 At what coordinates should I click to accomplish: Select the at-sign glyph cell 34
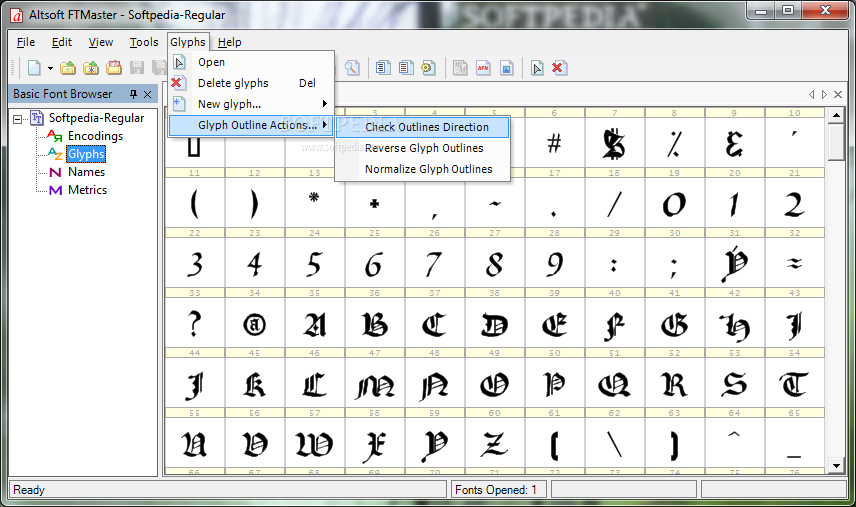[254, 323]
